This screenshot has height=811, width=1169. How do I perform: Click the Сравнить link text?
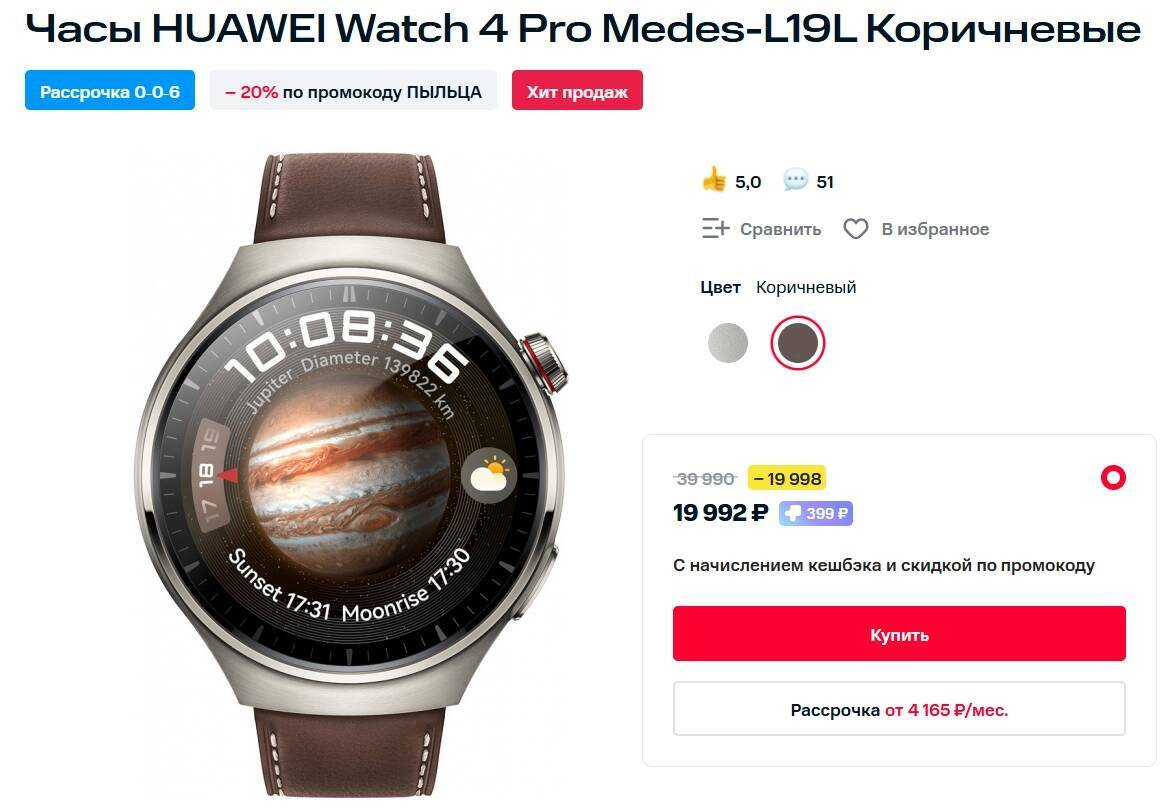pos(781,230)
